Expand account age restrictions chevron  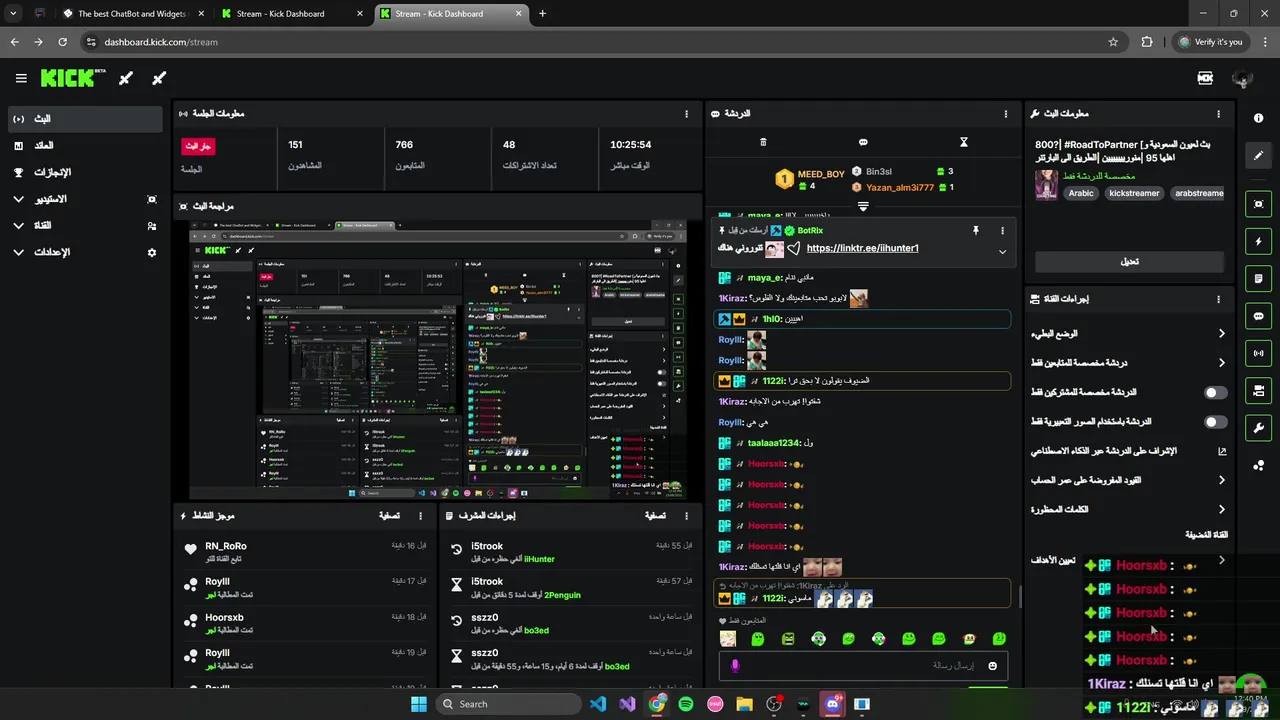pos(1221,481)
